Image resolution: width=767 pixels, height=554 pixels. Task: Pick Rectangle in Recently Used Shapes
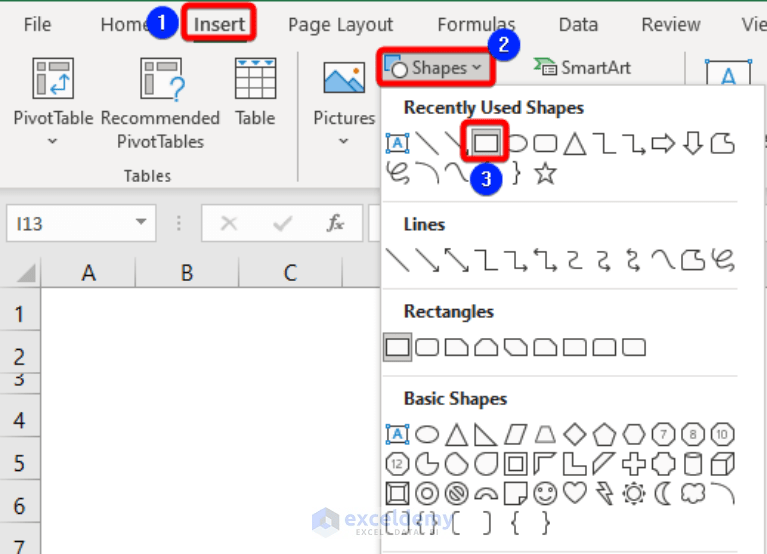[x=486, y=144]
